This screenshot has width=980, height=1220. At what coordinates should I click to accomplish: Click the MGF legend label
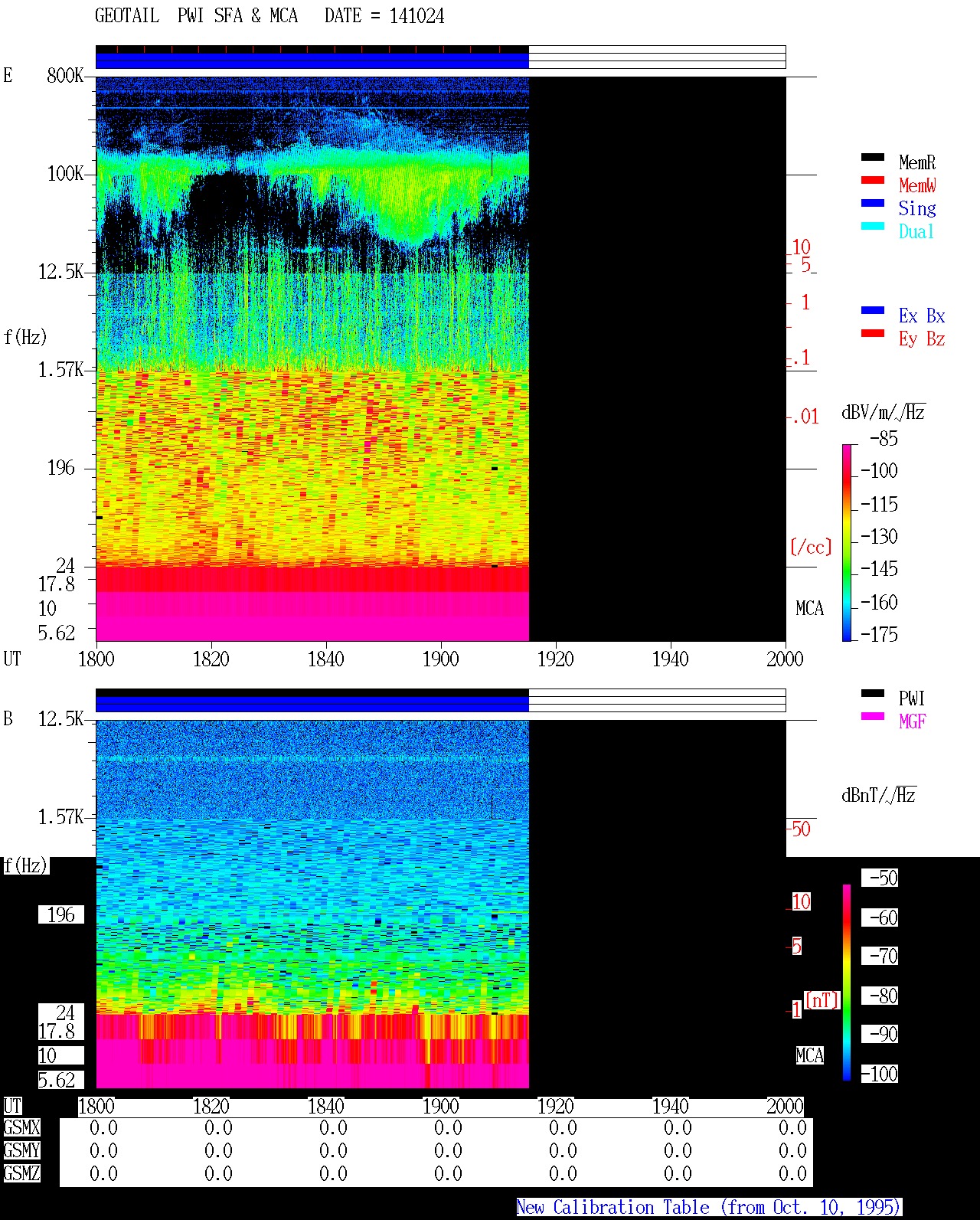pyautogui.click(x=912, y=721)
